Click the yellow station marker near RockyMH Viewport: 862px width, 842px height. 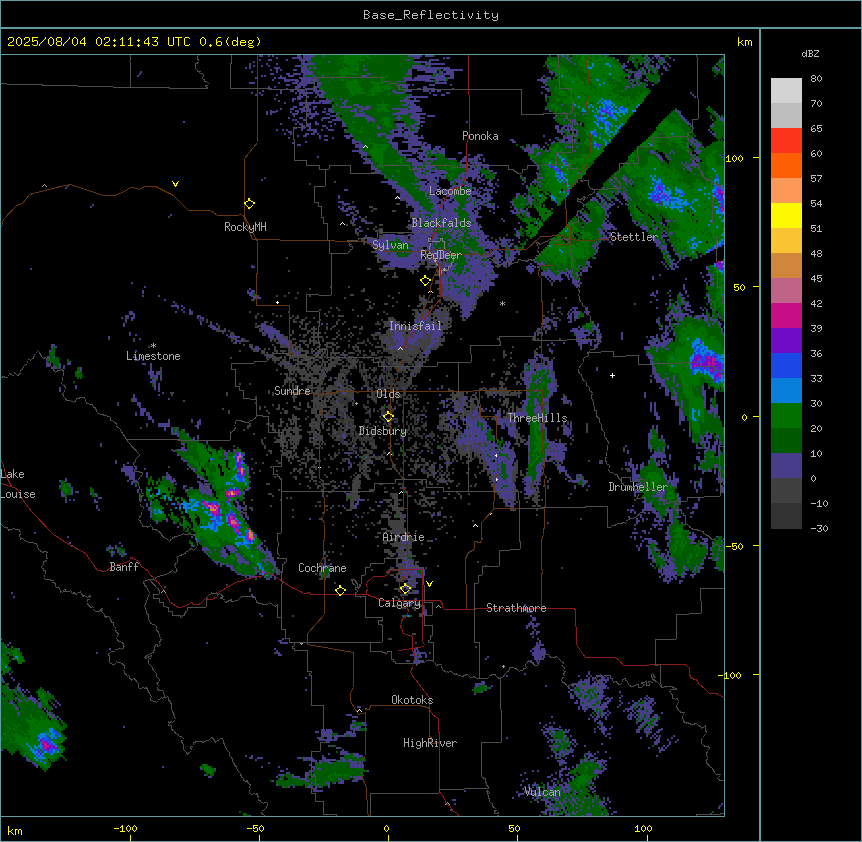tap(250, 204)
